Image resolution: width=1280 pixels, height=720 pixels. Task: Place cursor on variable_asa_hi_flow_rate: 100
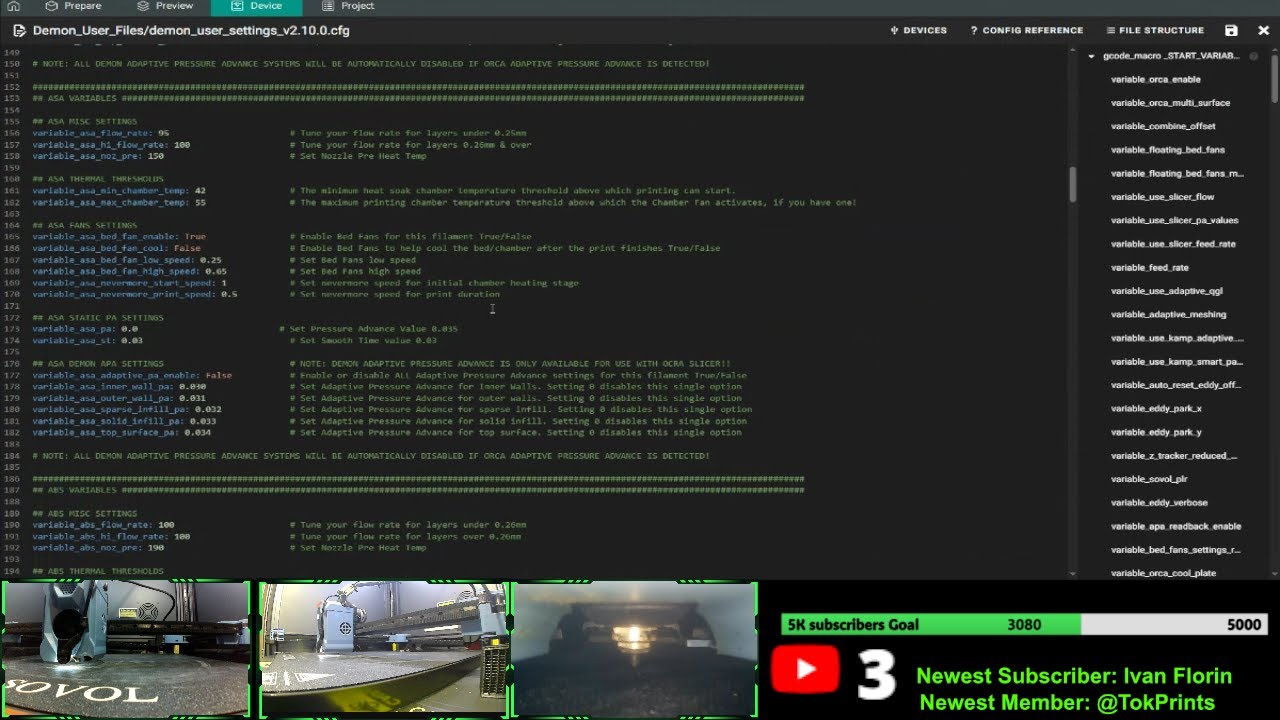[111, 145]
